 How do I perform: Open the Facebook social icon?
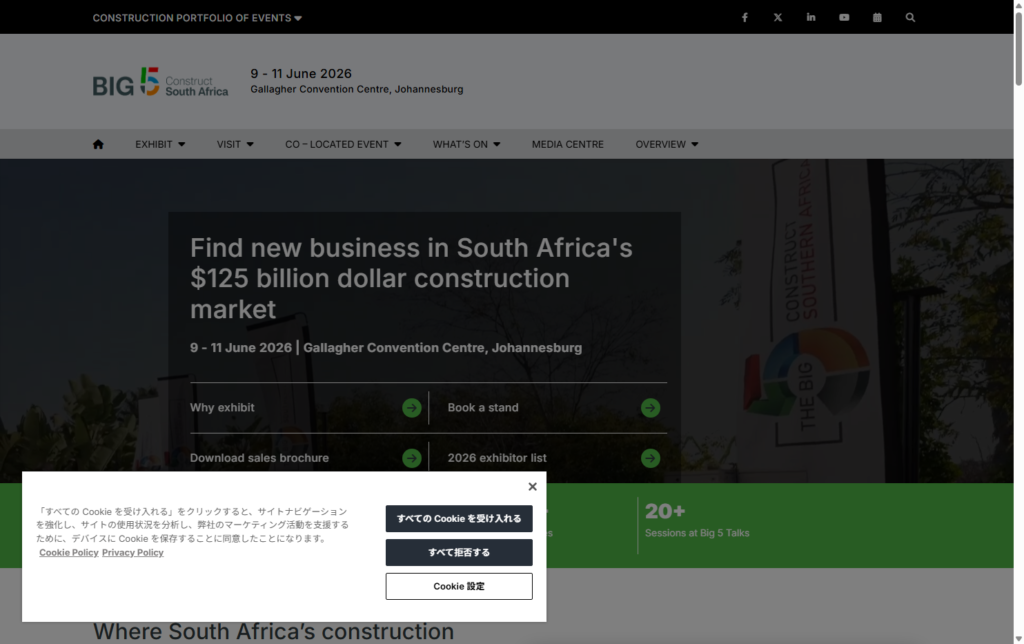click(x=744, y=17)
